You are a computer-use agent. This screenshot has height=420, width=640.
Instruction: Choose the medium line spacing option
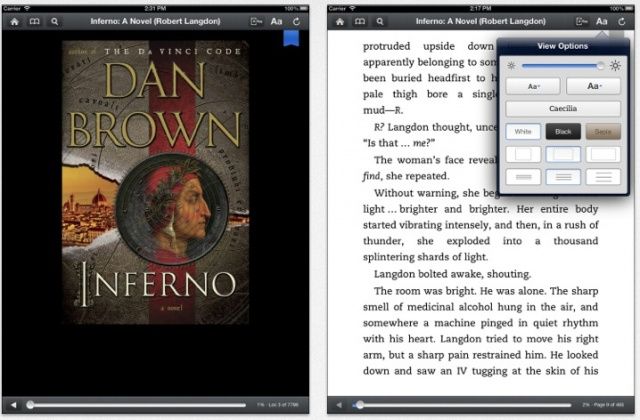[x=563, y=177]
